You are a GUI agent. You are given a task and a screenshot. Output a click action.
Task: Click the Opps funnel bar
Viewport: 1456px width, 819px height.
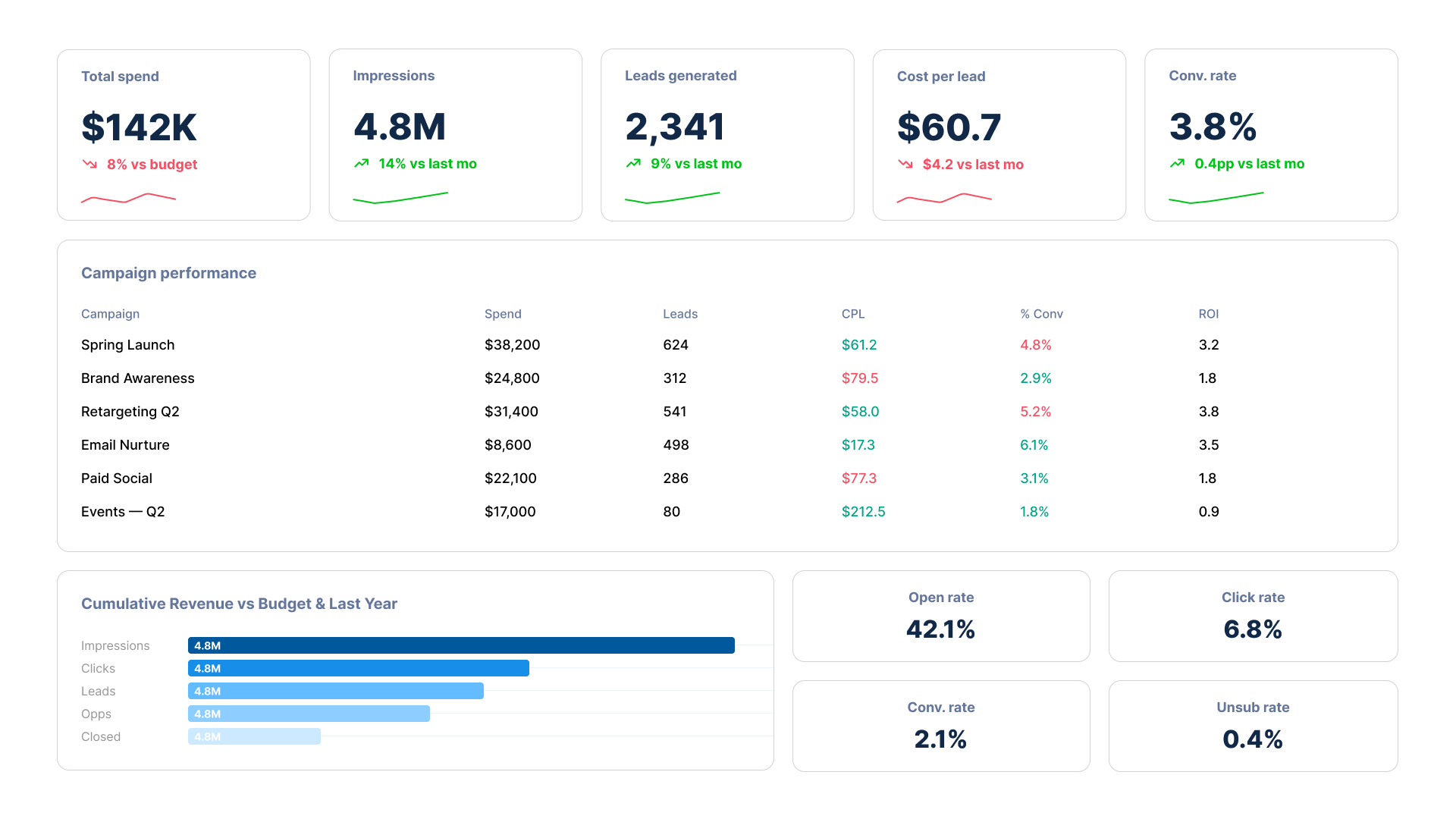pyautogui.click(x=309, y=714)
